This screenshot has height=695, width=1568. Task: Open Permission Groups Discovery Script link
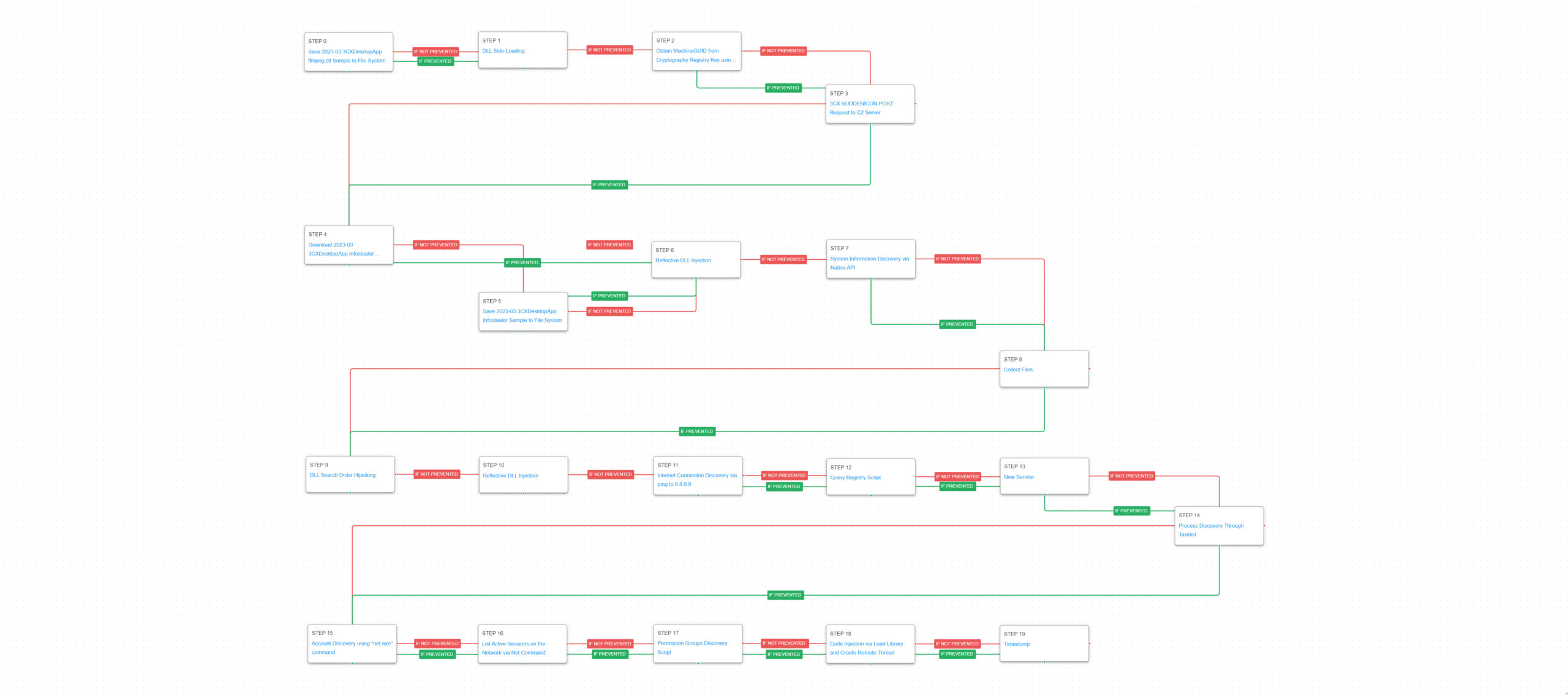click(692, 644)
